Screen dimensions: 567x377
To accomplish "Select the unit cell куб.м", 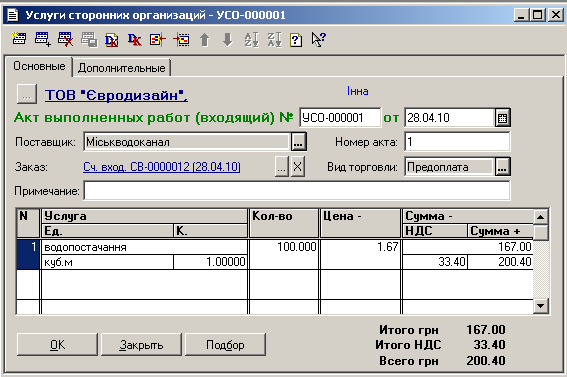I will (107, 262).
